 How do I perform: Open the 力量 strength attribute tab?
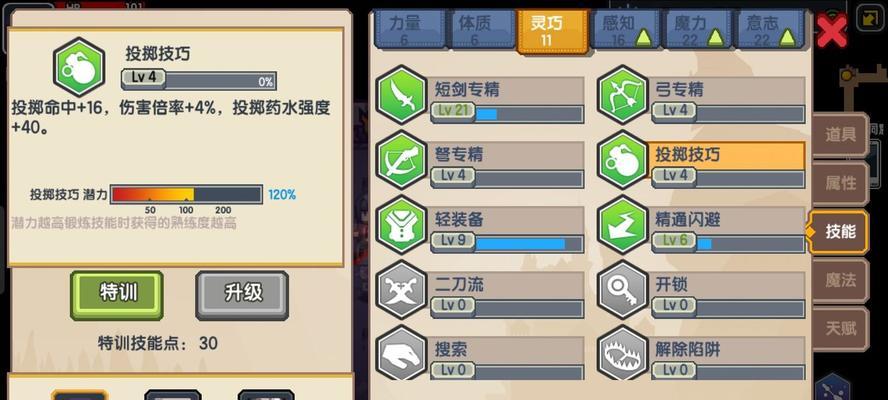408,29
